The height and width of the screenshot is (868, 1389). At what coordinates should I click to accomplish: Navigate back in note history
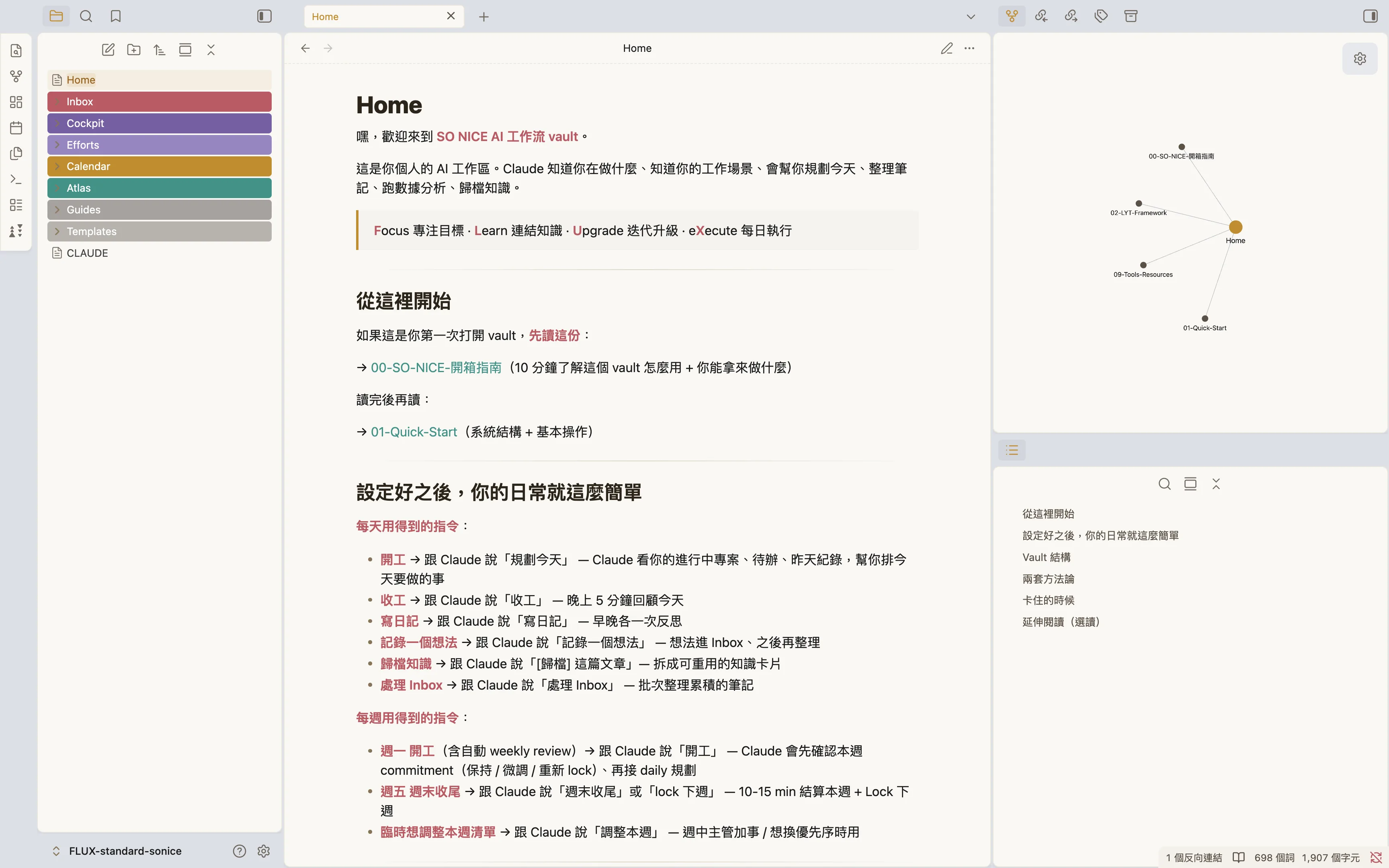[x=305, y=48]
